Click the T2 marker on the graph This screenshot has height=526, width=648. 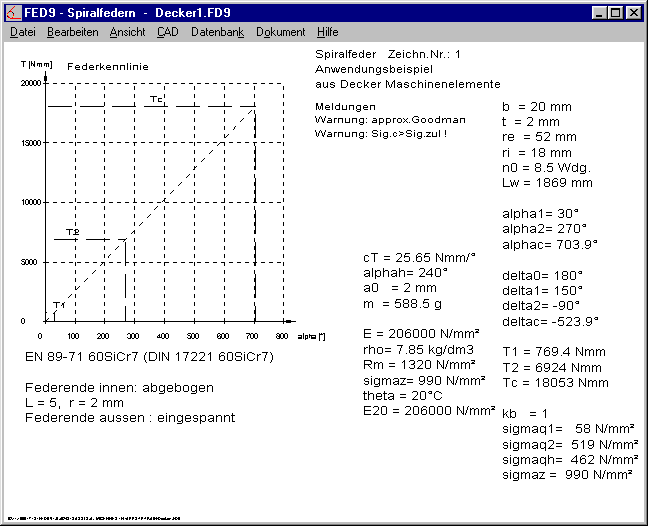pyautogui.click(x=72, y=232)
